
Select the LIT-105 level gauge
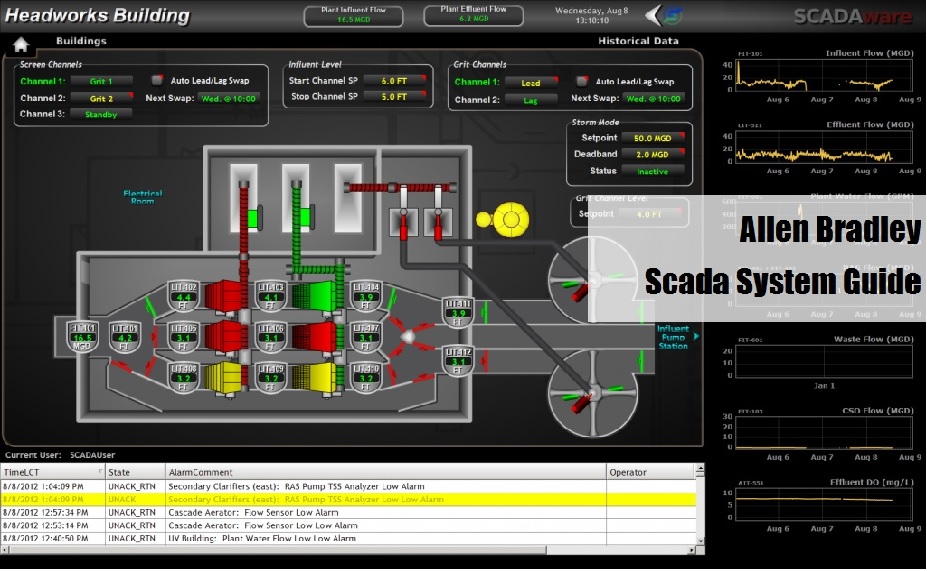183,337
